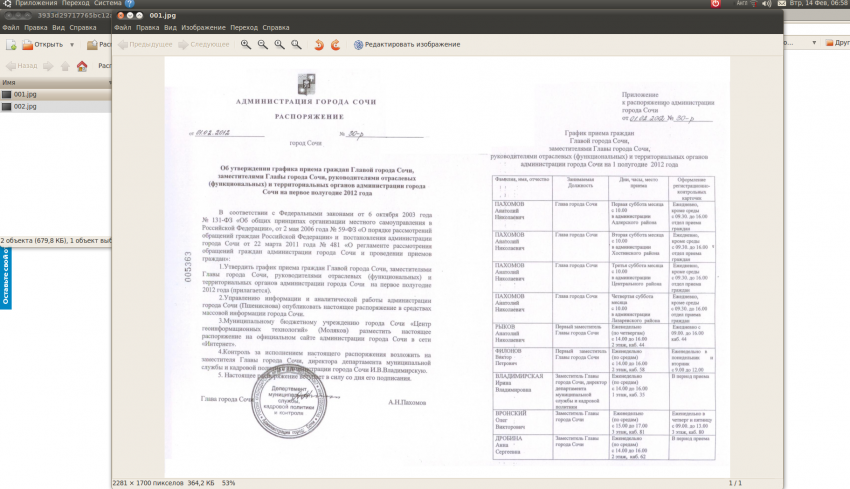850x489 pixels.
Task: Click the second magnifier zoom icon
Action: coord(263,44)
